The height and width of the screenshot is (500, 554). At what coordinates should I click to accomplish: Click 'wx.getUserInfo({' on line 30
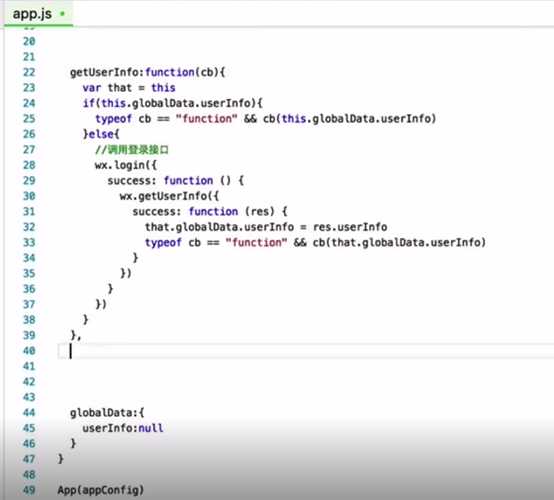coord(169,196)
